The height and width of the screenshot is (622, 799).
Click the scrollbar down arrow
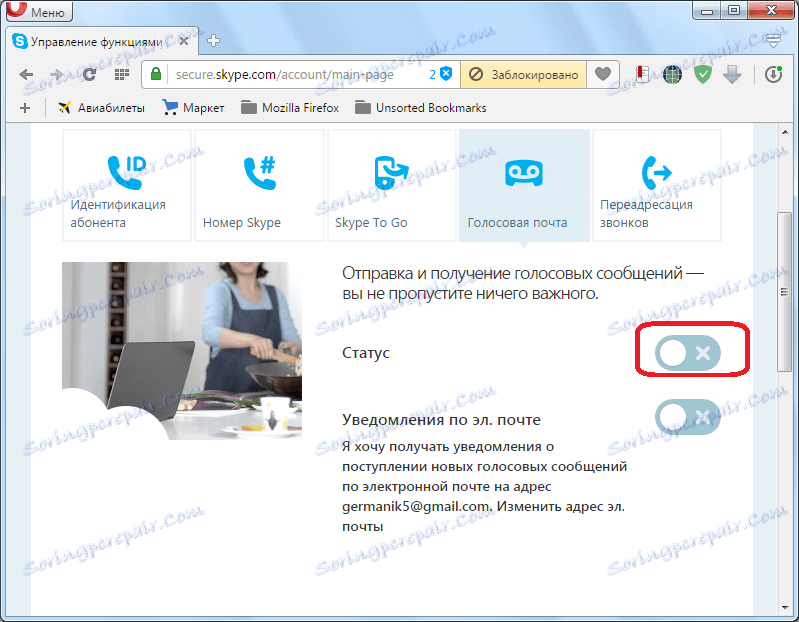[785, 608]
